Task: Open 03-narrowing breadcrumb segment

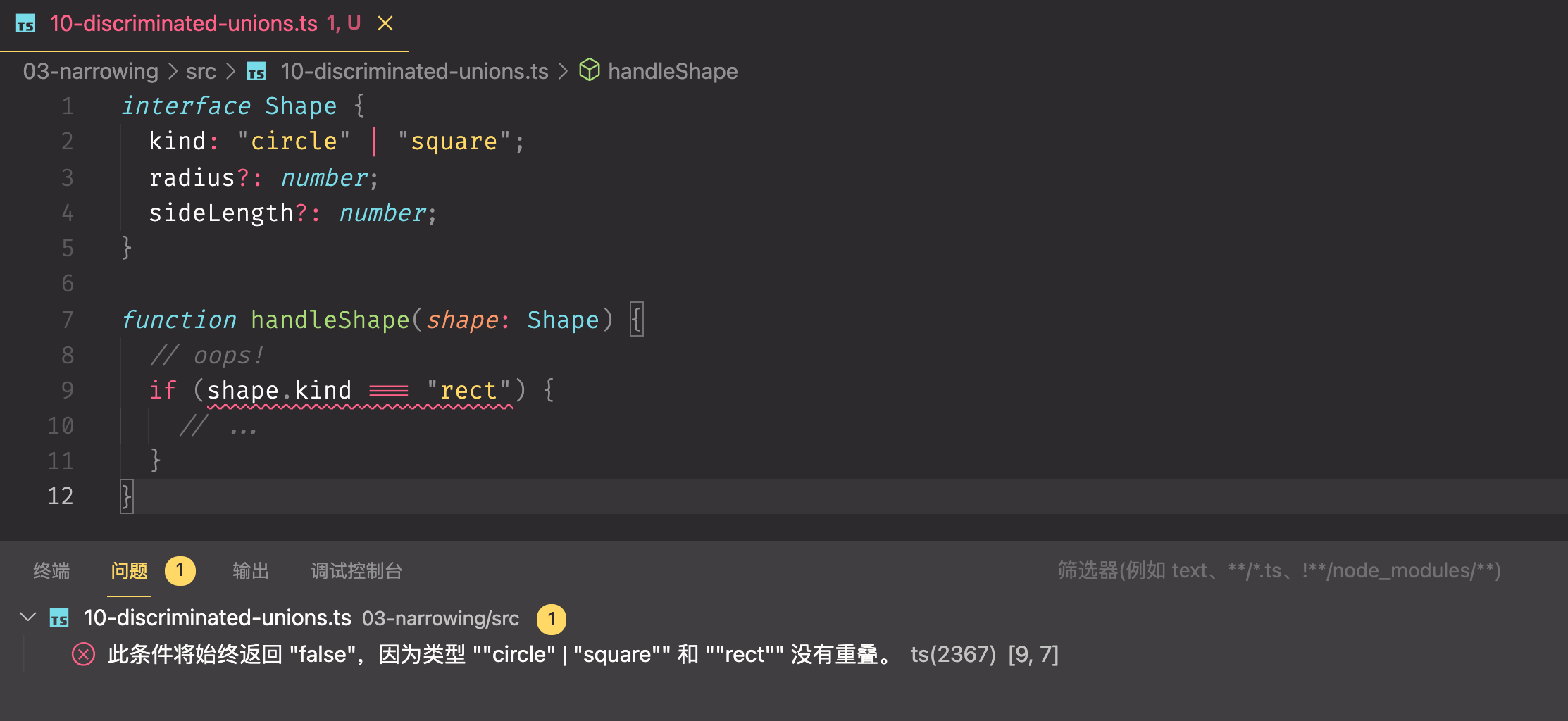Action: coord(90,71)
